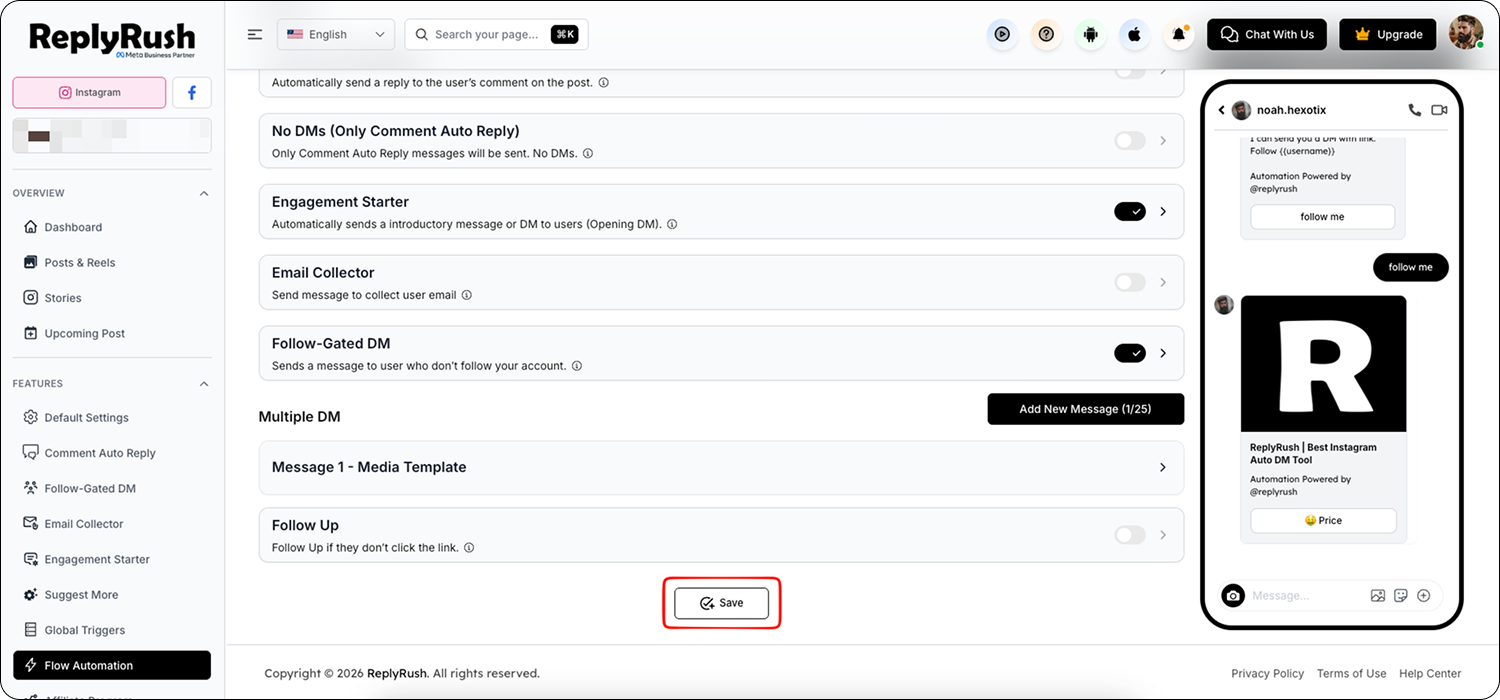Collapse the FEATURES sidebar section
Viewport: 1500px width, 700px height.
204,384
